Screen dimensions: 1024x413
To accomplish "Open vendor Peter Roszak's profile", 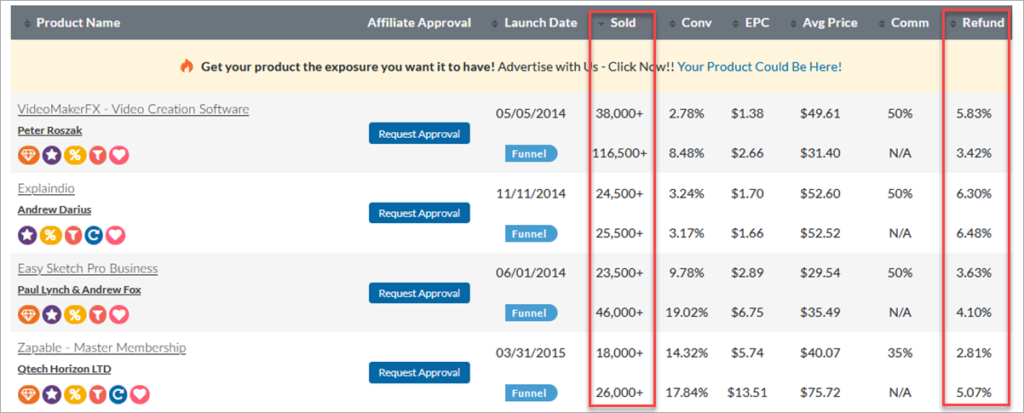I will (x=51, y=131).
